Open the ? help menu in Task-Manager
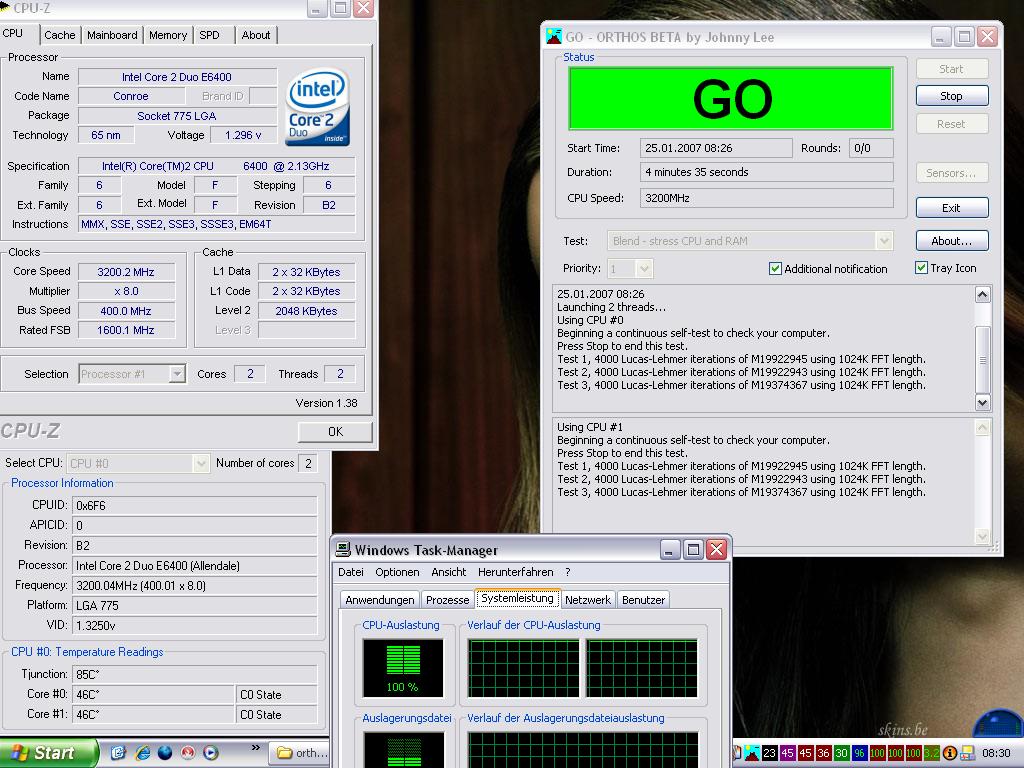 pos(568,572)
